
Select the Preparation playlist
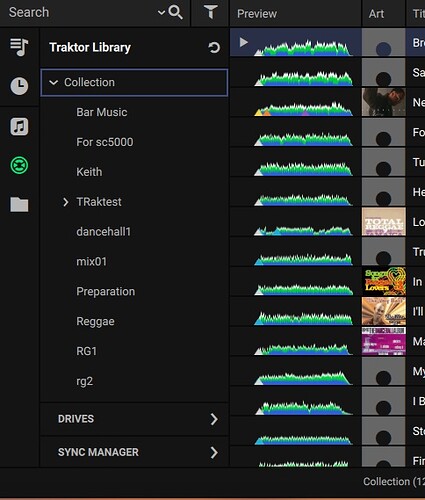pyautogui.click(x=106, y=292)
